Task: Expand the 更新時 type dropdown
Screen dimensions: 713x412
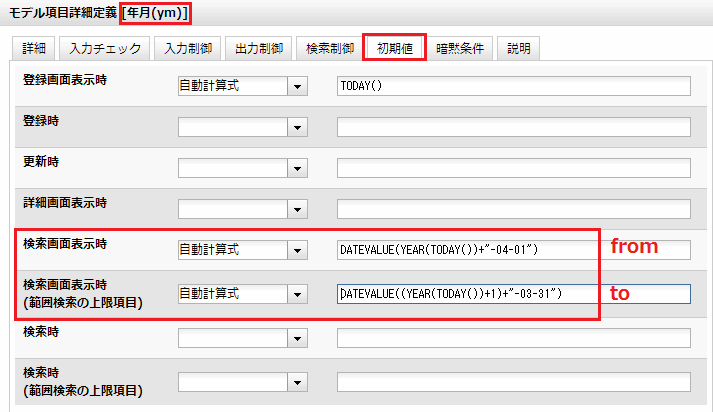Action: tap(243, 168)
